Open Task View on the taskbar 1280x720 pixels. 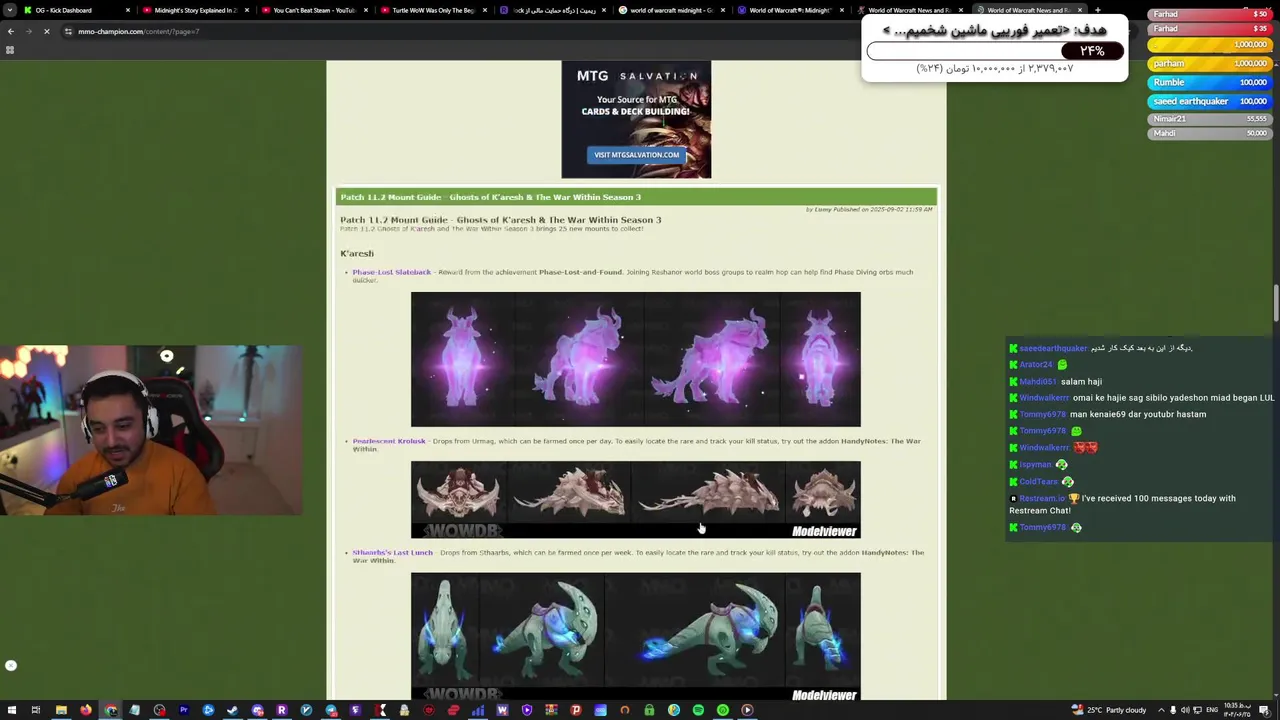tap(36, 710)
